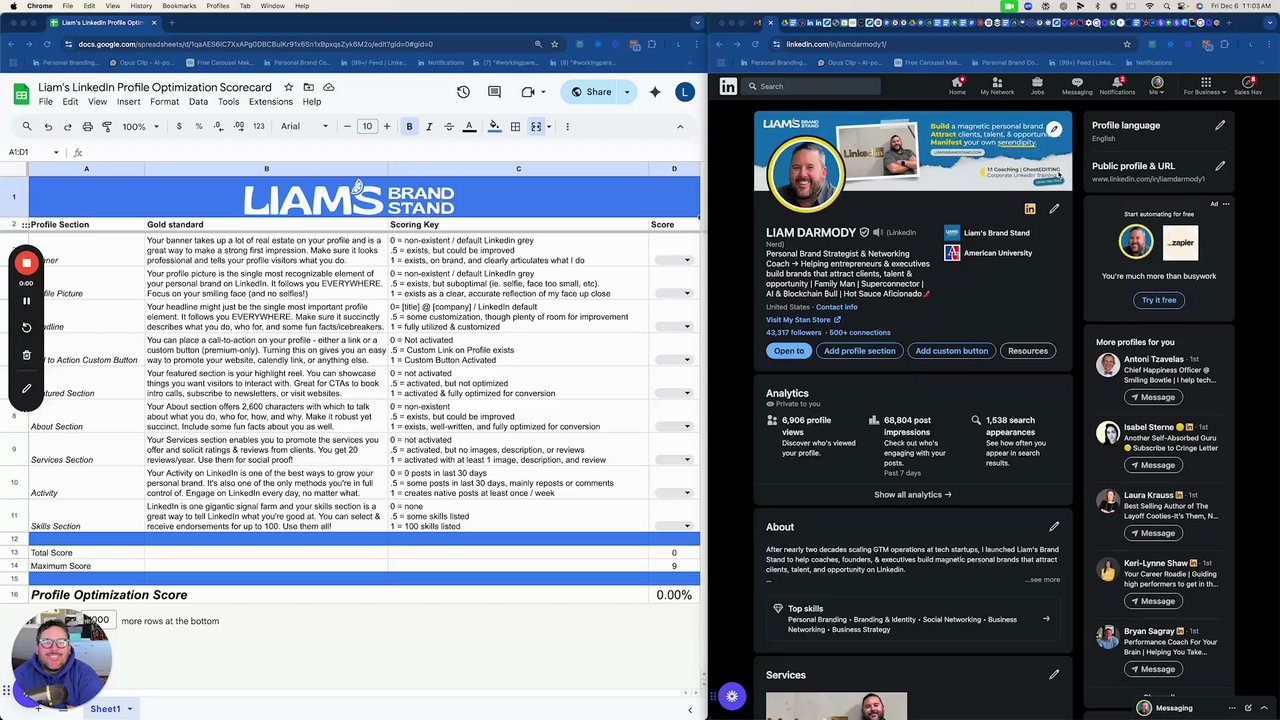This screenshot has height=720, width=1280.
Task: Open My Network on LinkedIn
Action: point(997,87)
